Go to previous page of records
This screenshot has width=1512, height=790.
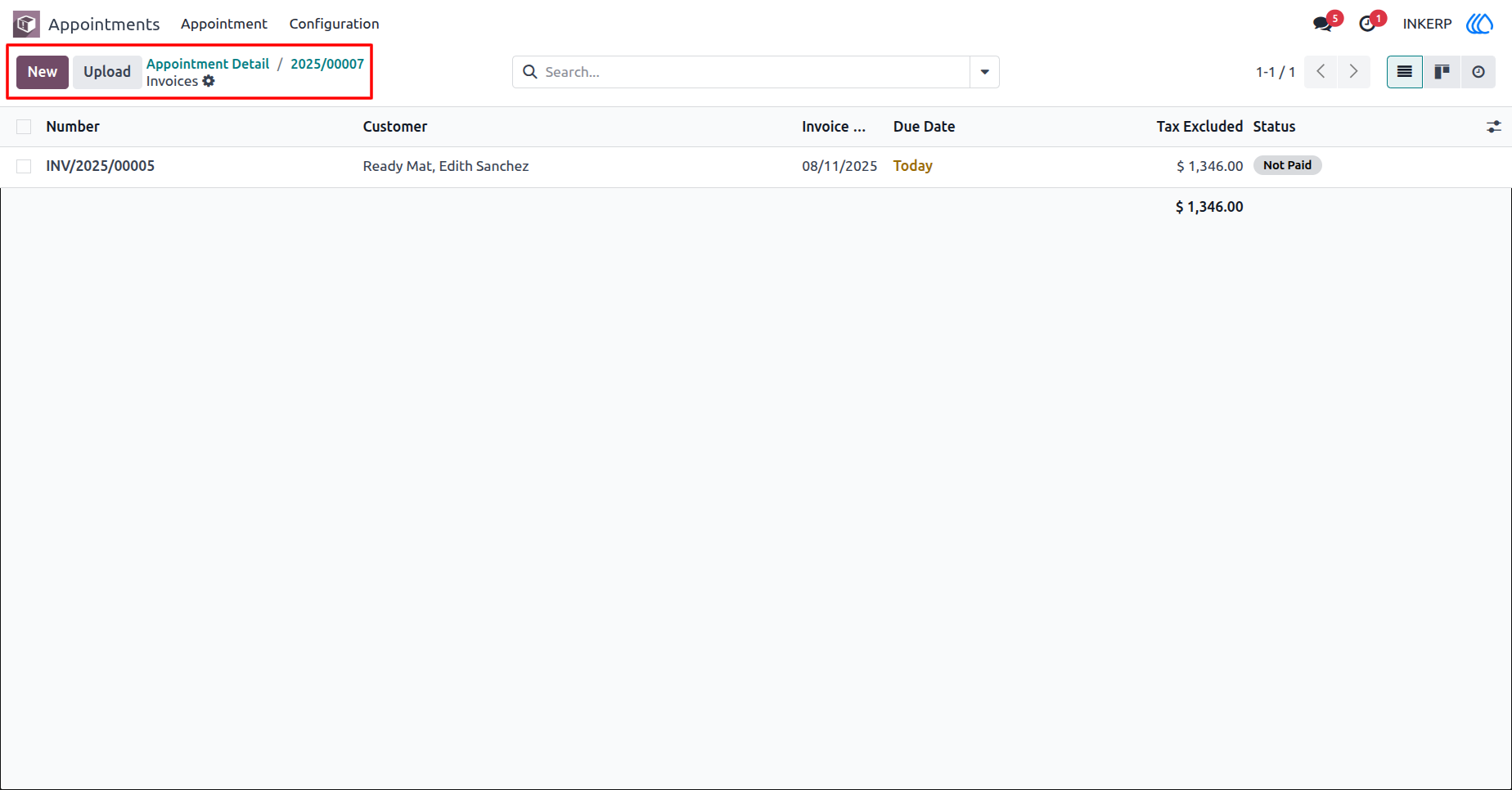coord(1321,72)
